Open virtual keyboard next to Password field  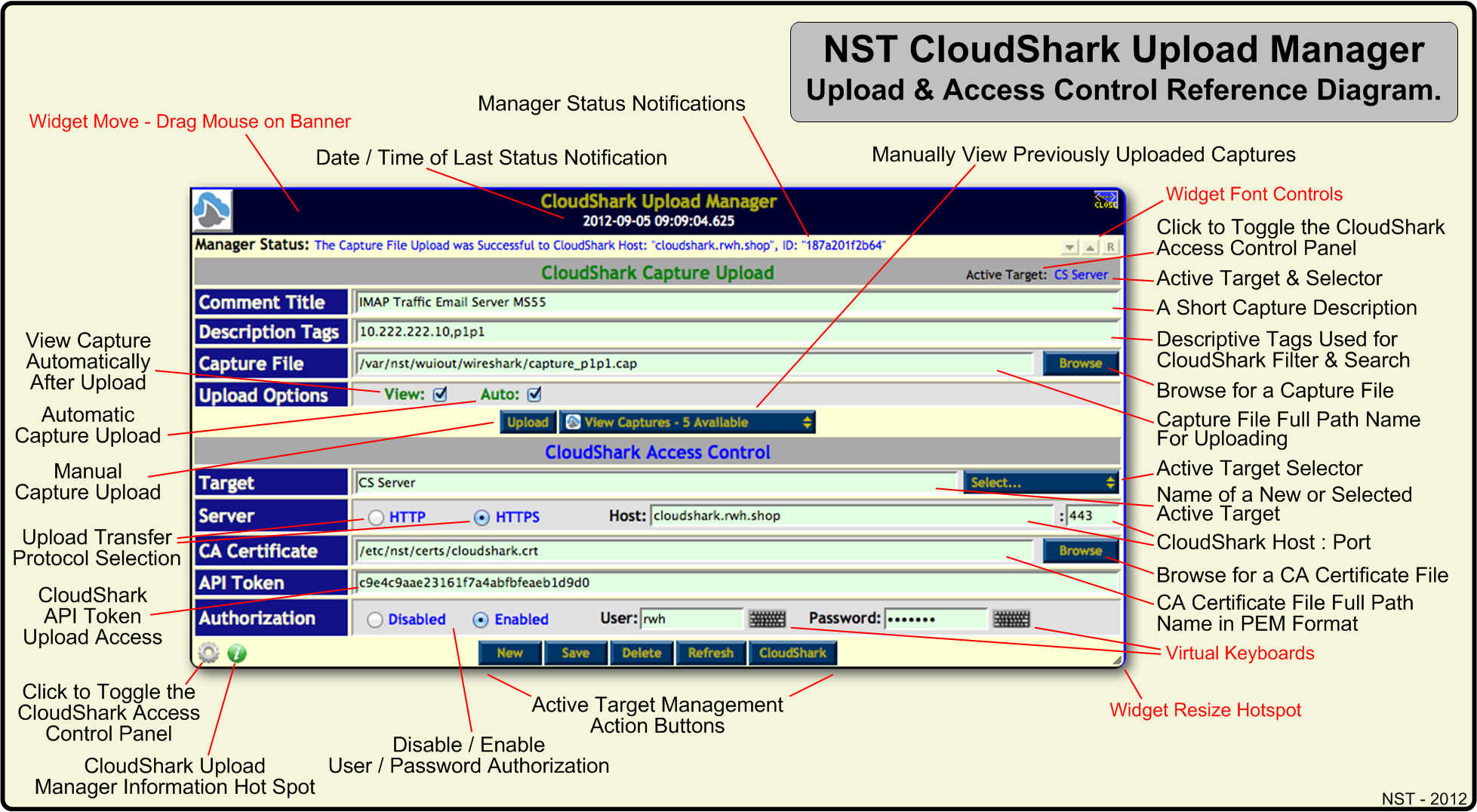point(1011,620)
